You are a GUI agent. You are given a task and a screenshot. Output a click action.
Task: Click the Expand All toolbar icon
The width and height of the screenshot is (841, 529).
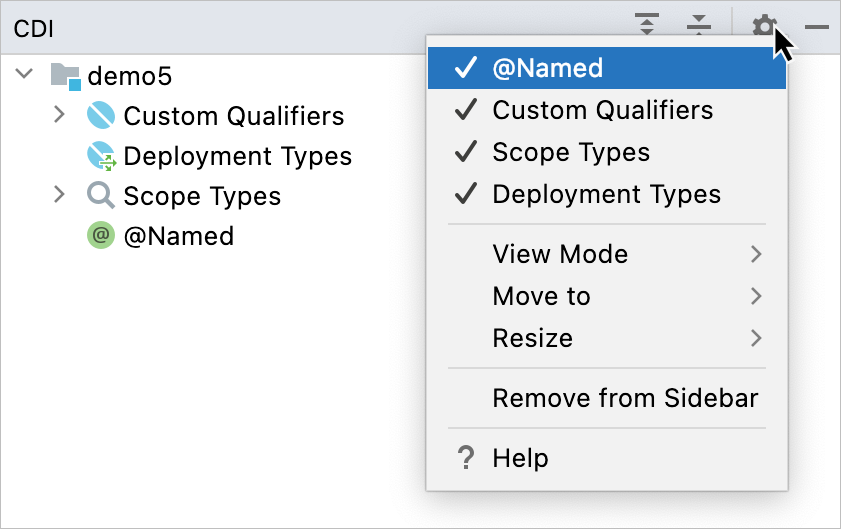(x=647, y=25)
